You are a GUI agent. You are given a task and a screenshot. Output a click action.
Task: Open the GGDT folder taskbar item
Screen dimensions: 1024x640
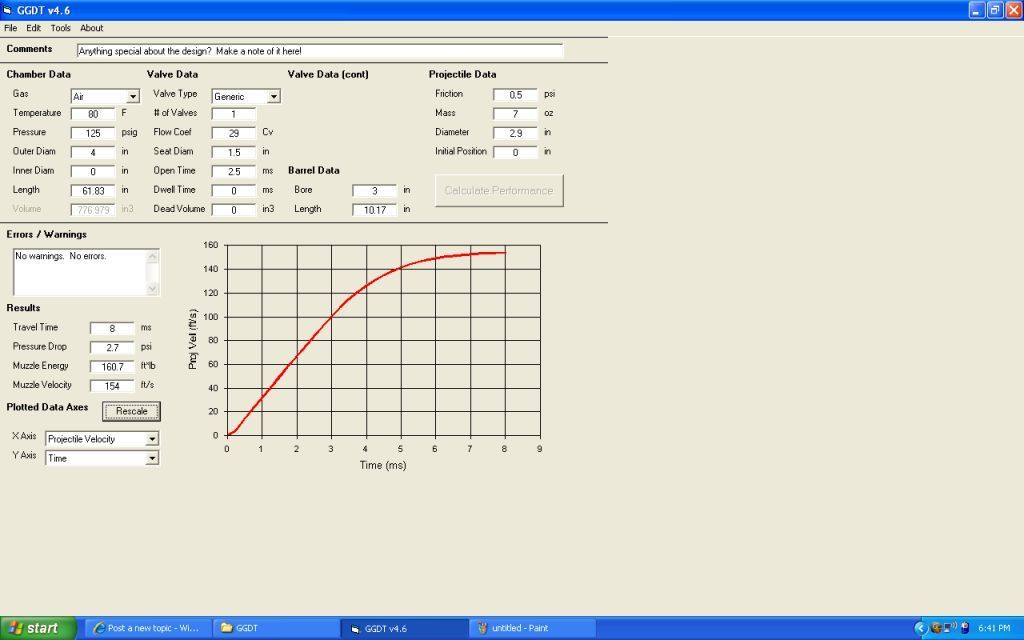(x=275, y=628)
